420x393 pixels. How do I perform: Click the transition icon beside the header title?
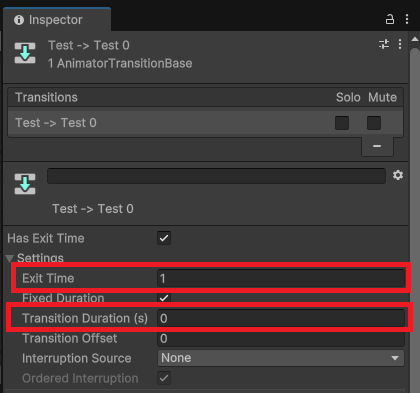click(25, 53)
